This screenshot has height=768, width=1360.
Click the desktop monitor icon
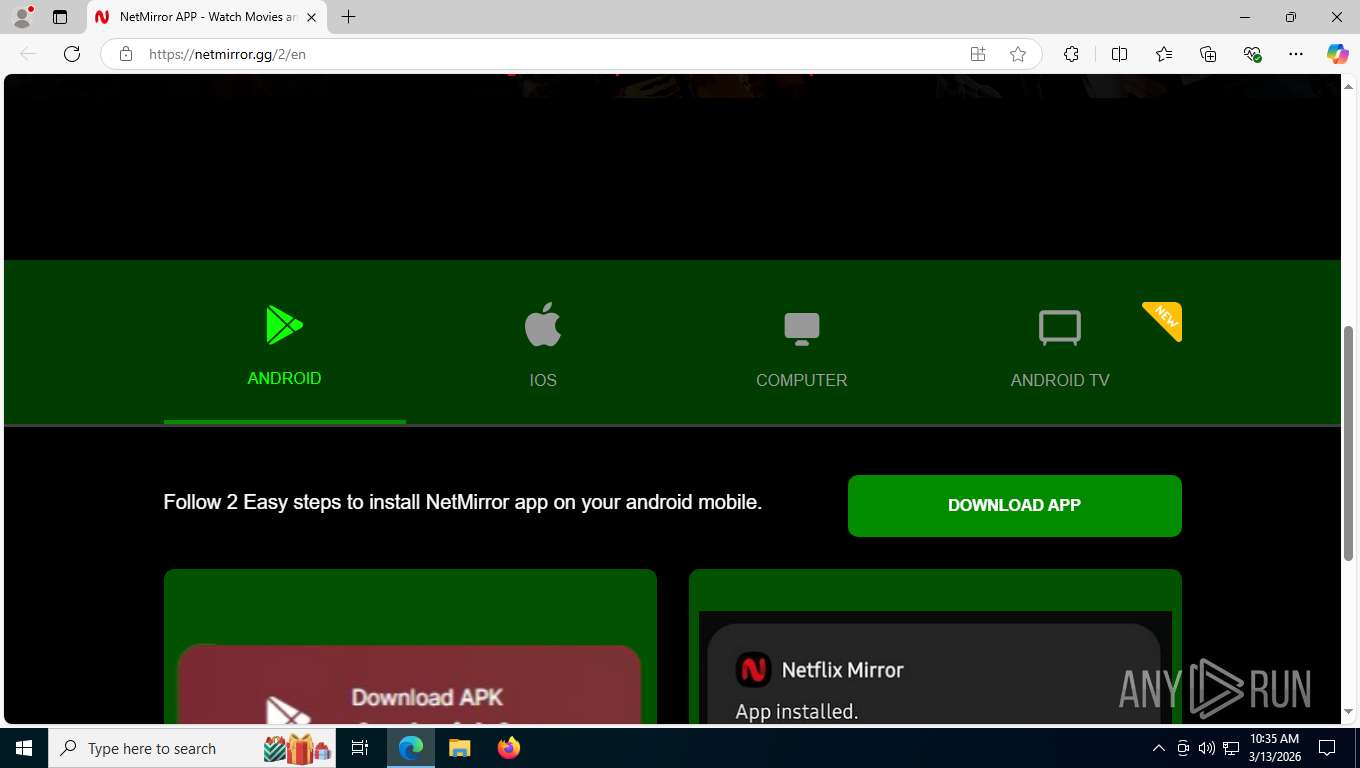[x=802, y=329]
